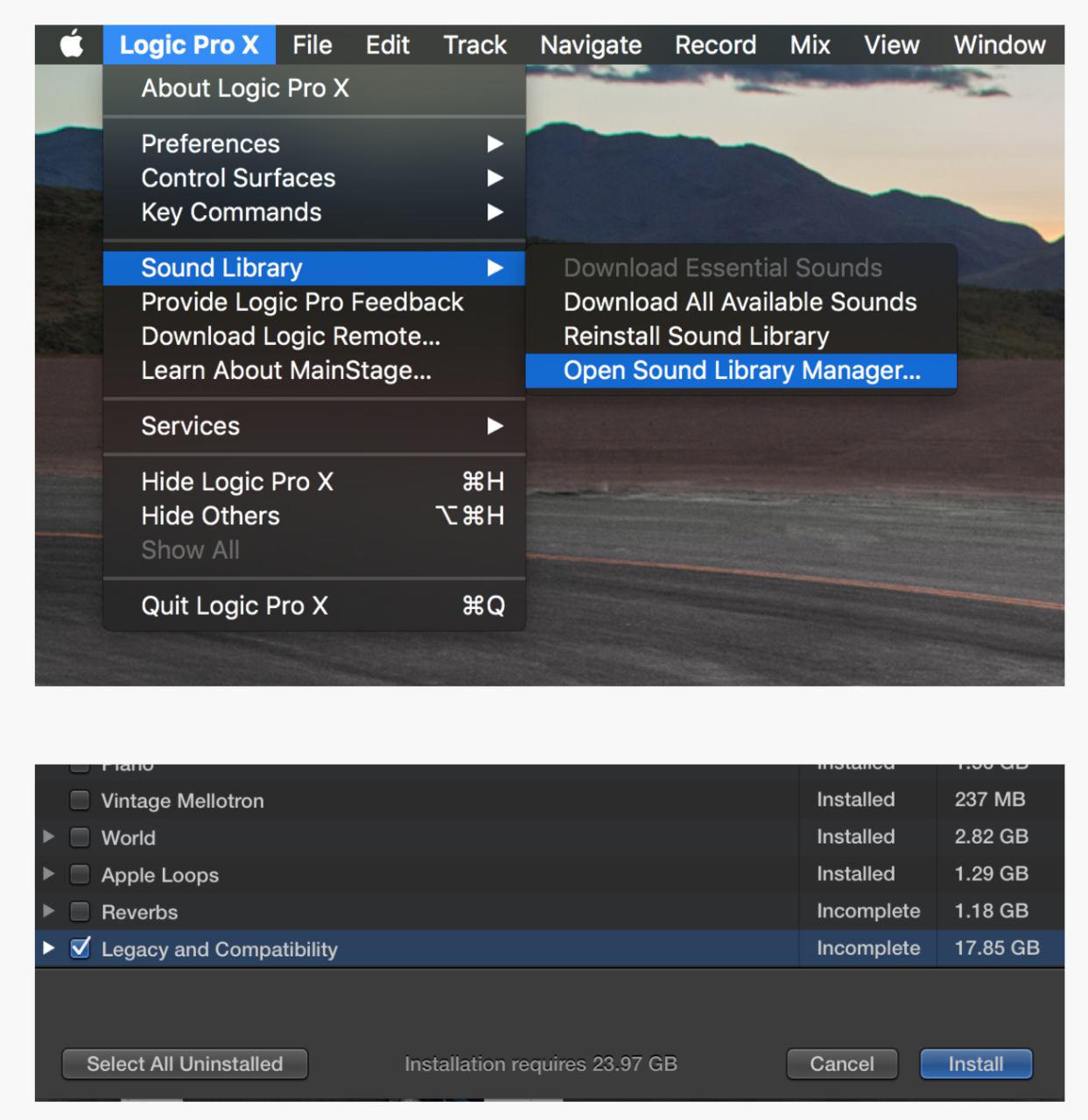Image resolution: width=1088 pixels, height=1120 pixels.
Task: Check the Reverbs checkbox
Action: (x=80, y=912)
